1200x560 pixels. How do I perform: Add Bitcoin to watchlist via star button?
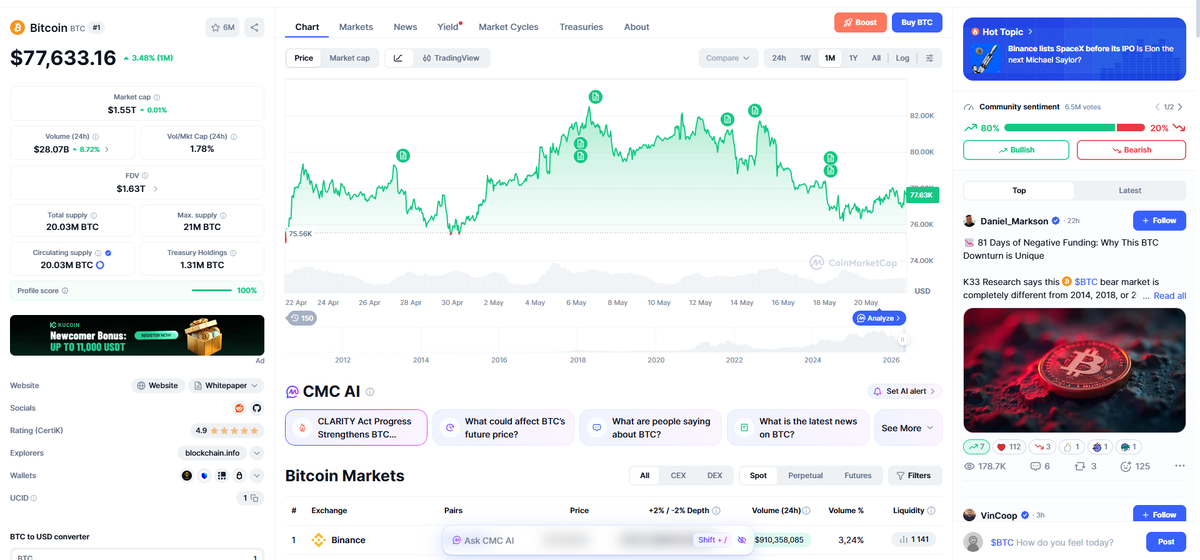[222, 28]
